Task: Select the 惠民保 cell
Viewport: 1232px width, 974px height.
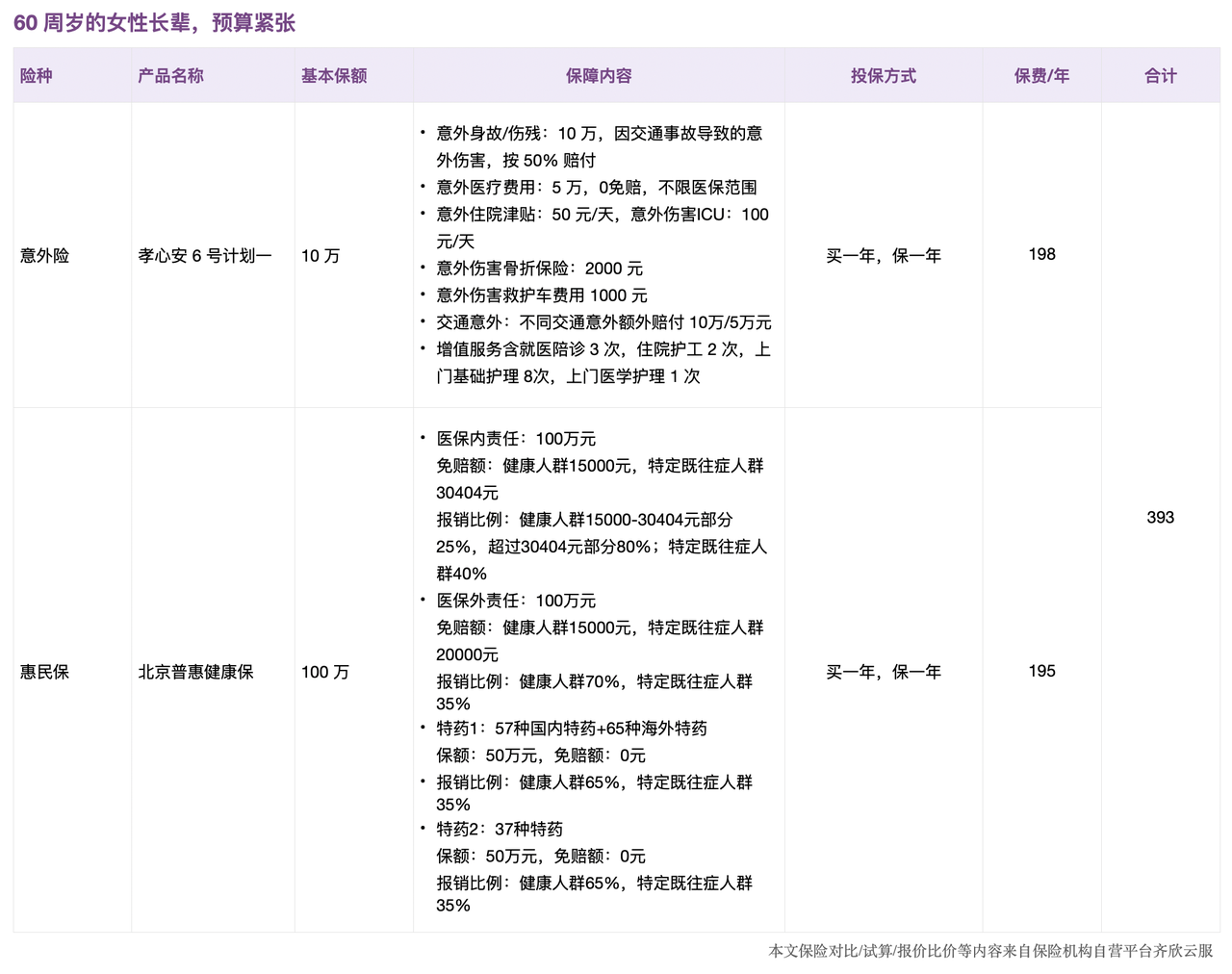Action: tap(45, 672)
